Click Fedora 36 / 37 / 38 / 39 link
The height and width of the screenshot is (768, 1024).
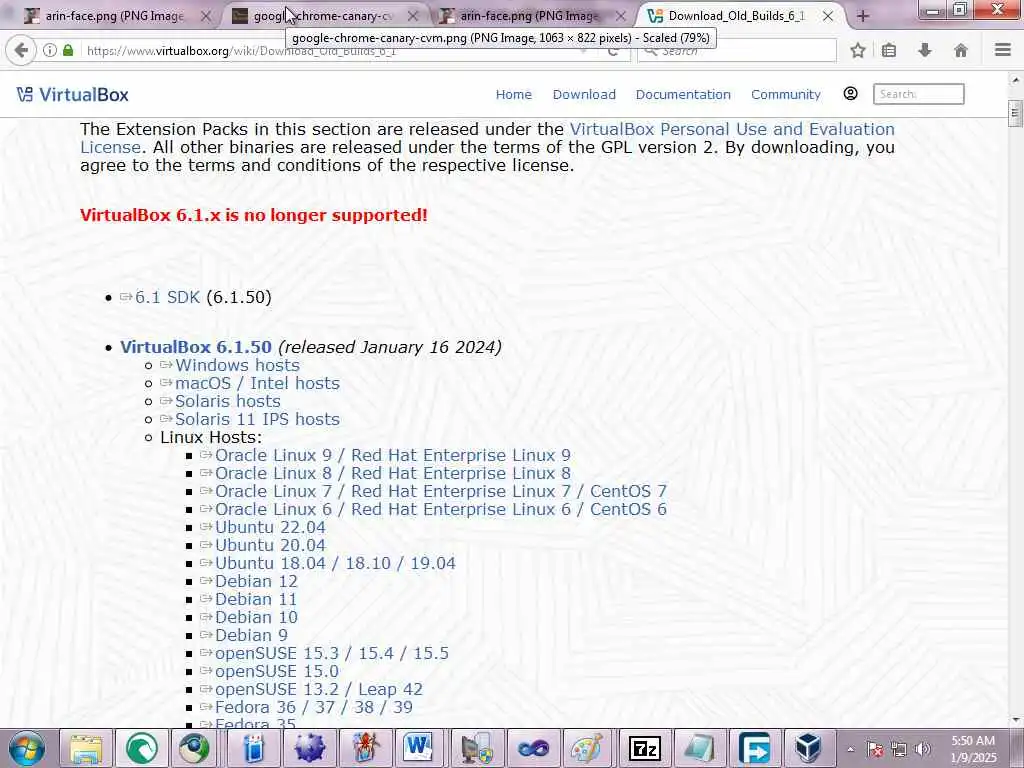click(x=313, y=707)
